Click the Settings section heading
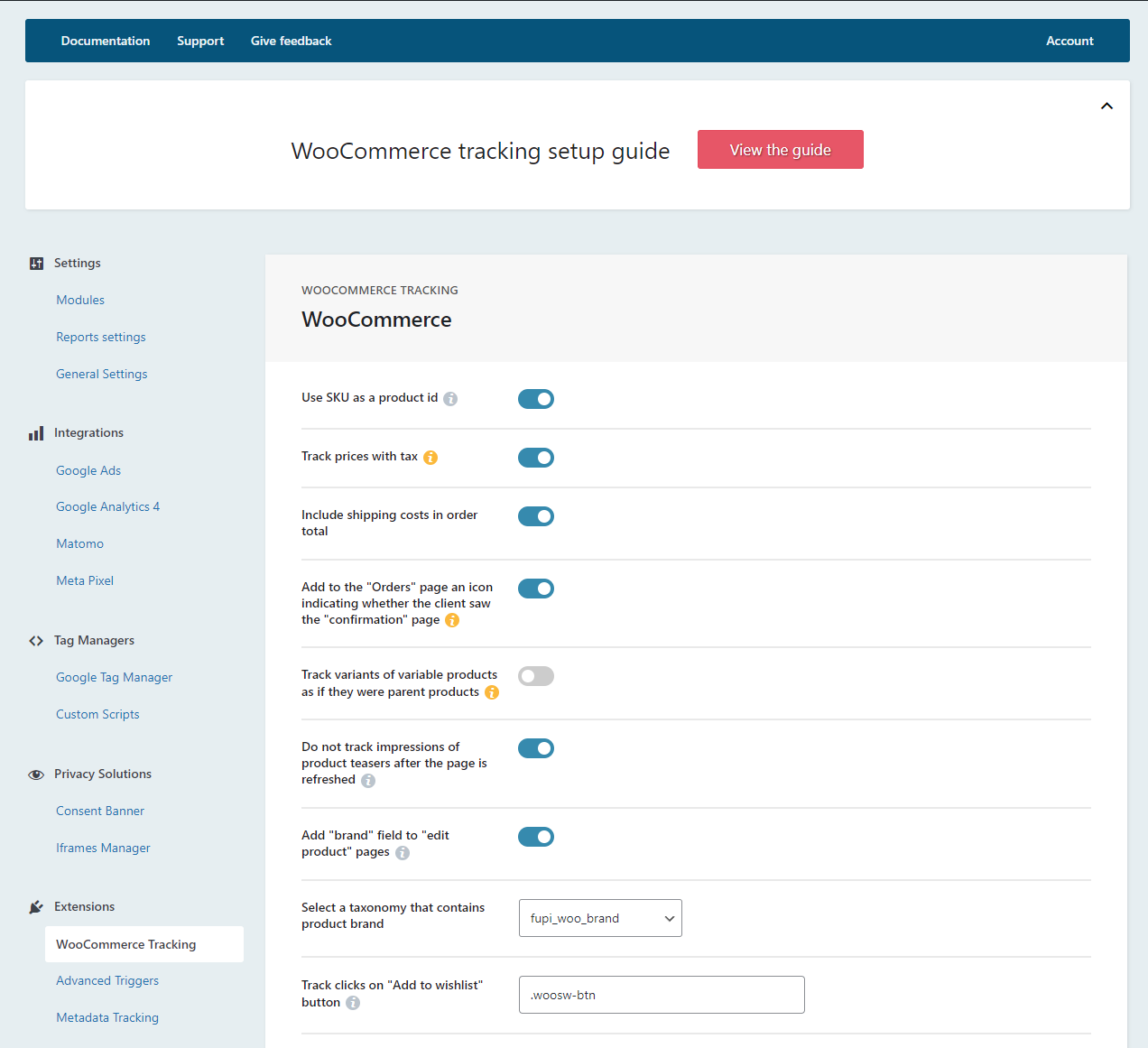 [x=78, y=263]
